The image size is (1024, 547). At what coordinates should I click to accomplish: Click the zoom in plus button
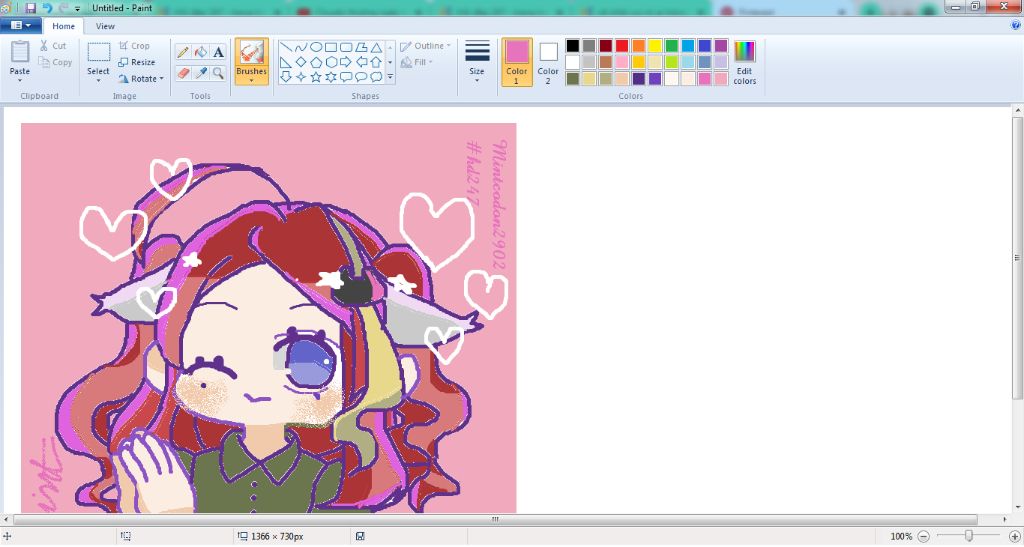pyautogui.click(x=1015, y=537)
